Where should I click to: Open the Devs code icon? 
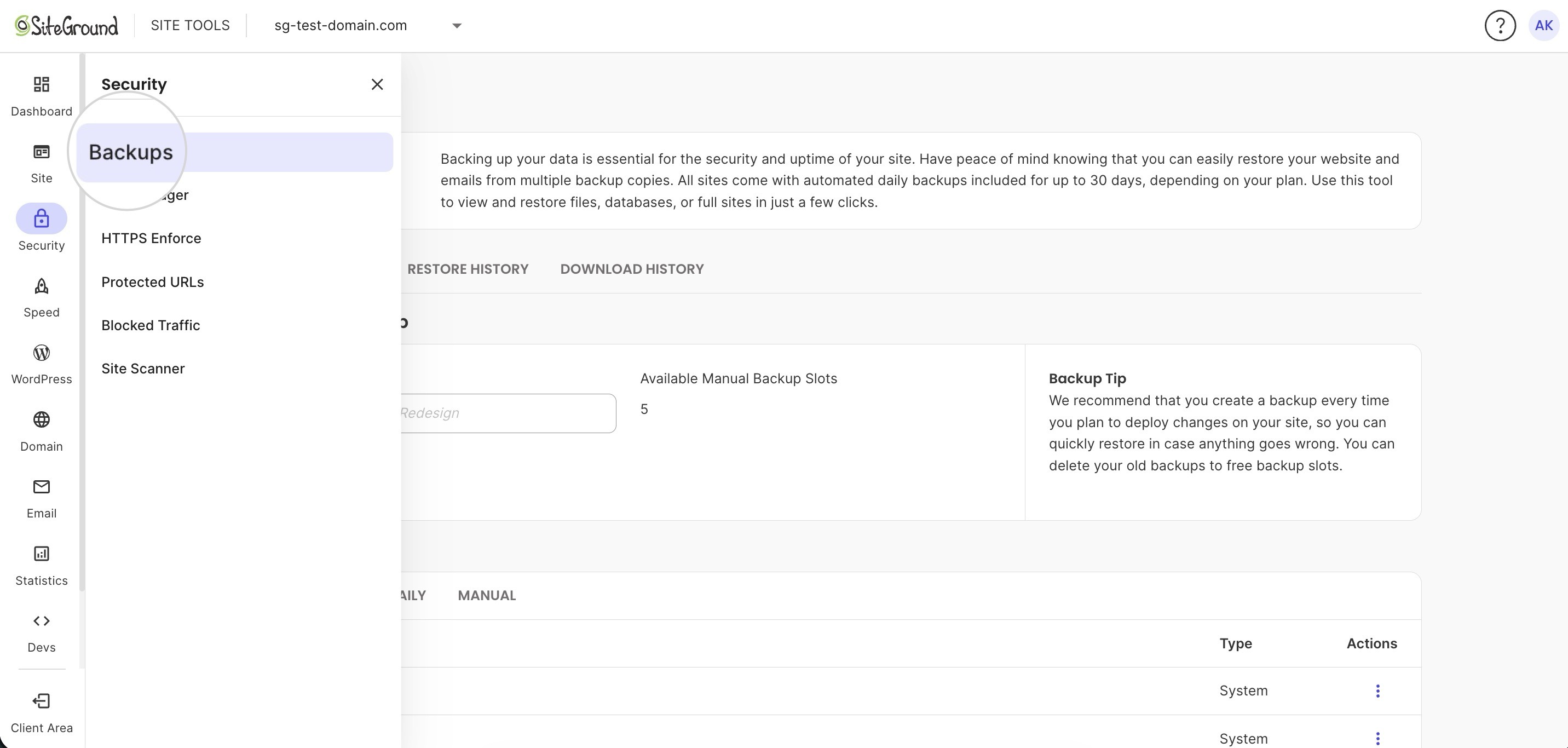[x=42, y=621]
